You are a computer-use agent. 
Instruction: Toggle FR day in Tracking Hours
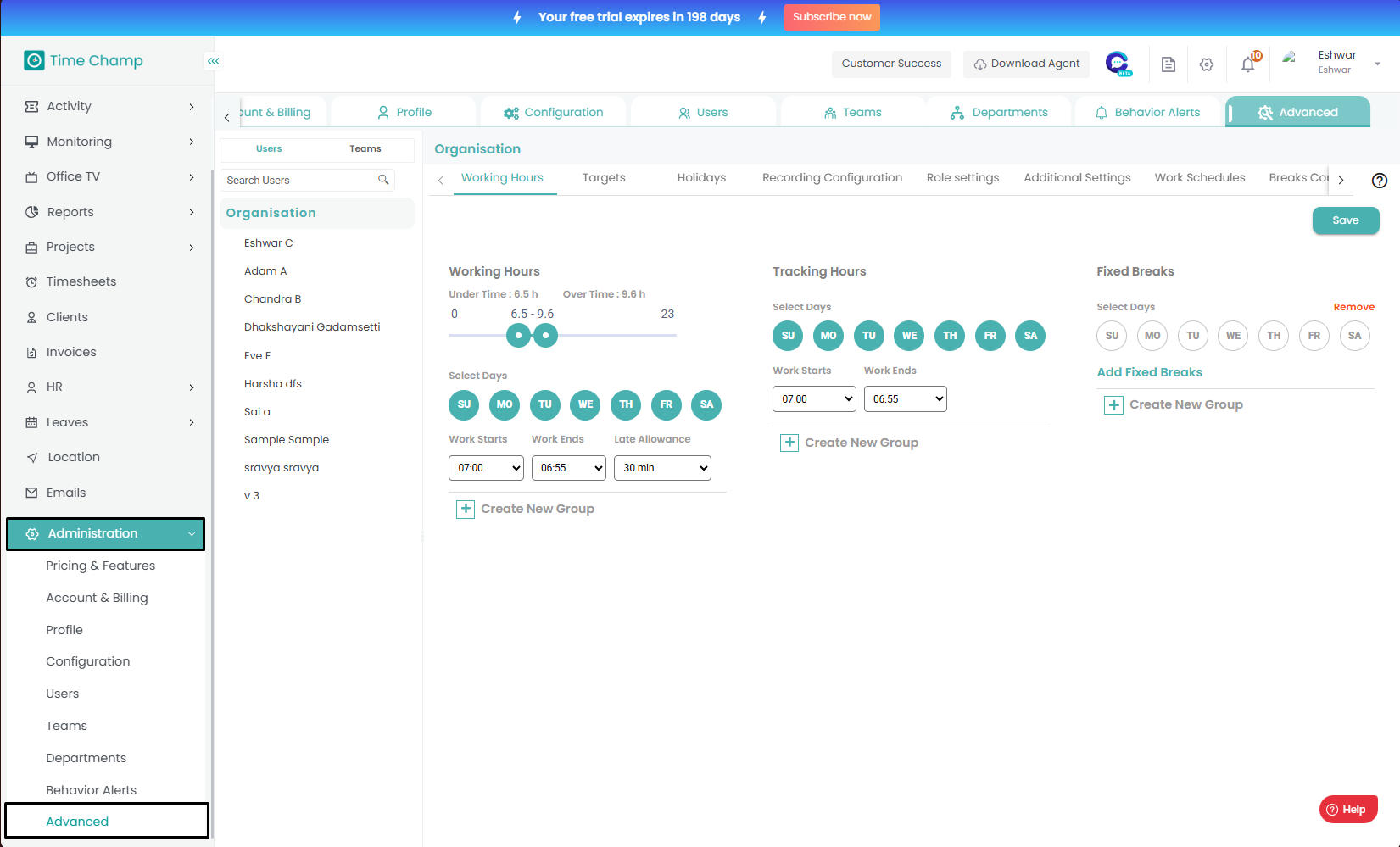[x=990, y=336]
